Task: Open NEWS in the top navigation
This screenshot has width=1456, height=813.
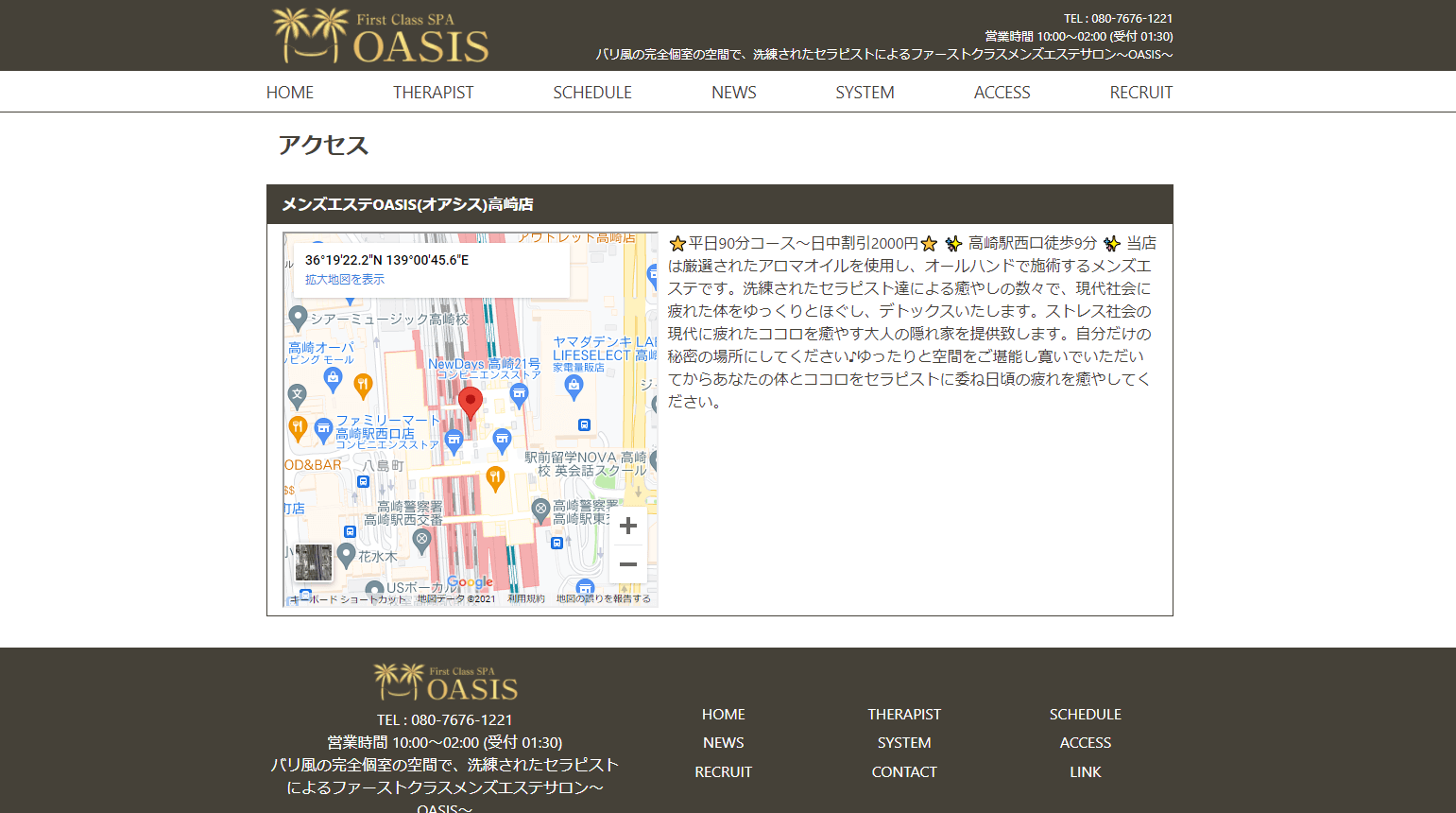Action: click(734, 93)
